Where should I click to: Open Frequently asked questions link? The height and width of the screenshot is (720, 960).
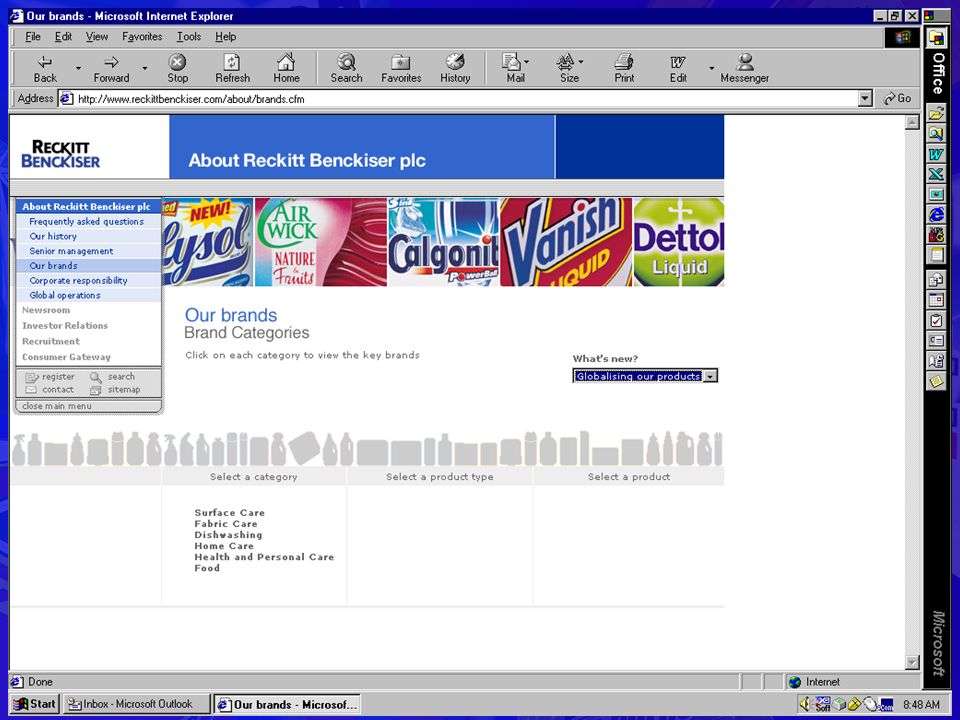[x=86, y=222]
